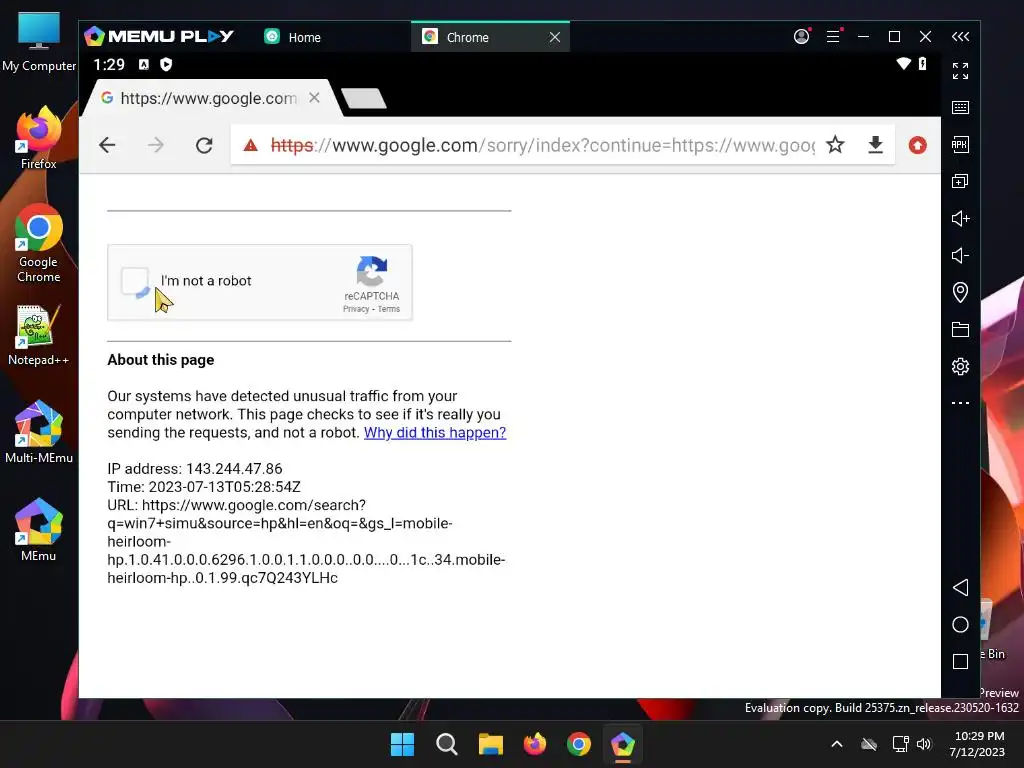Install an APK via the APK icon
This screenshot has width=1024, height=768.
(x=961, y=144)
